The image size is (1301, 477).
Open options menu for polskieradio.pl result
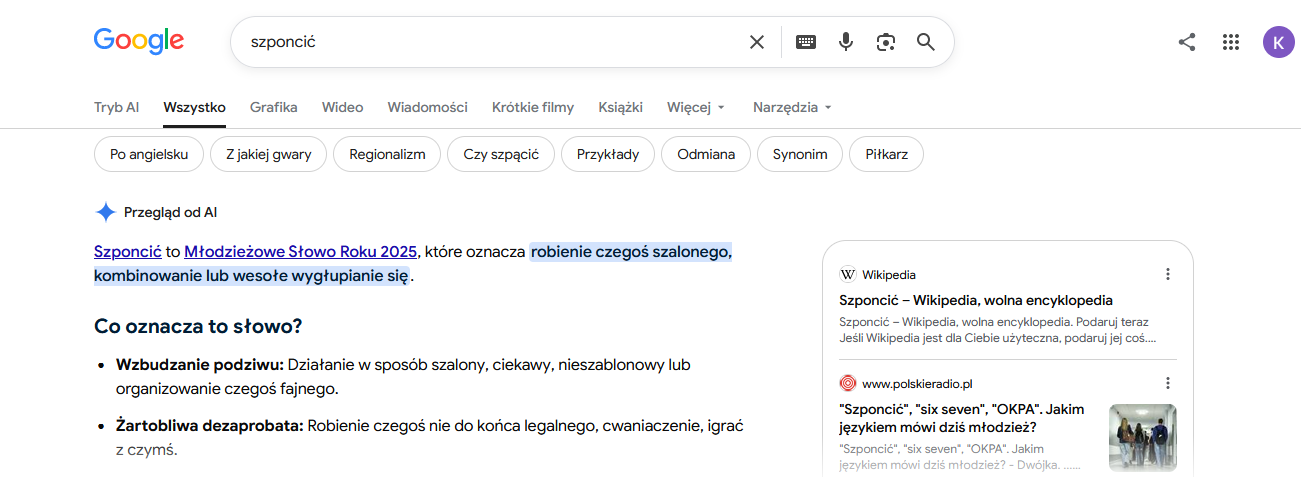(x=1167, y=383)
